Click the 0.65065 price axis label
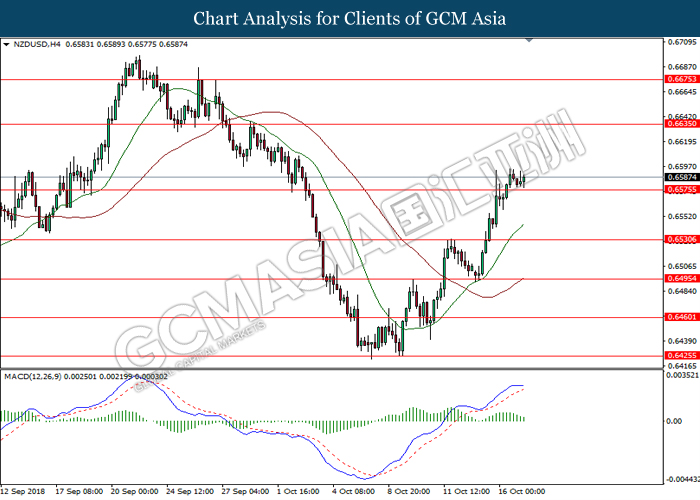The width and height of the screenshot is (700, 500). tap(682, 267)
